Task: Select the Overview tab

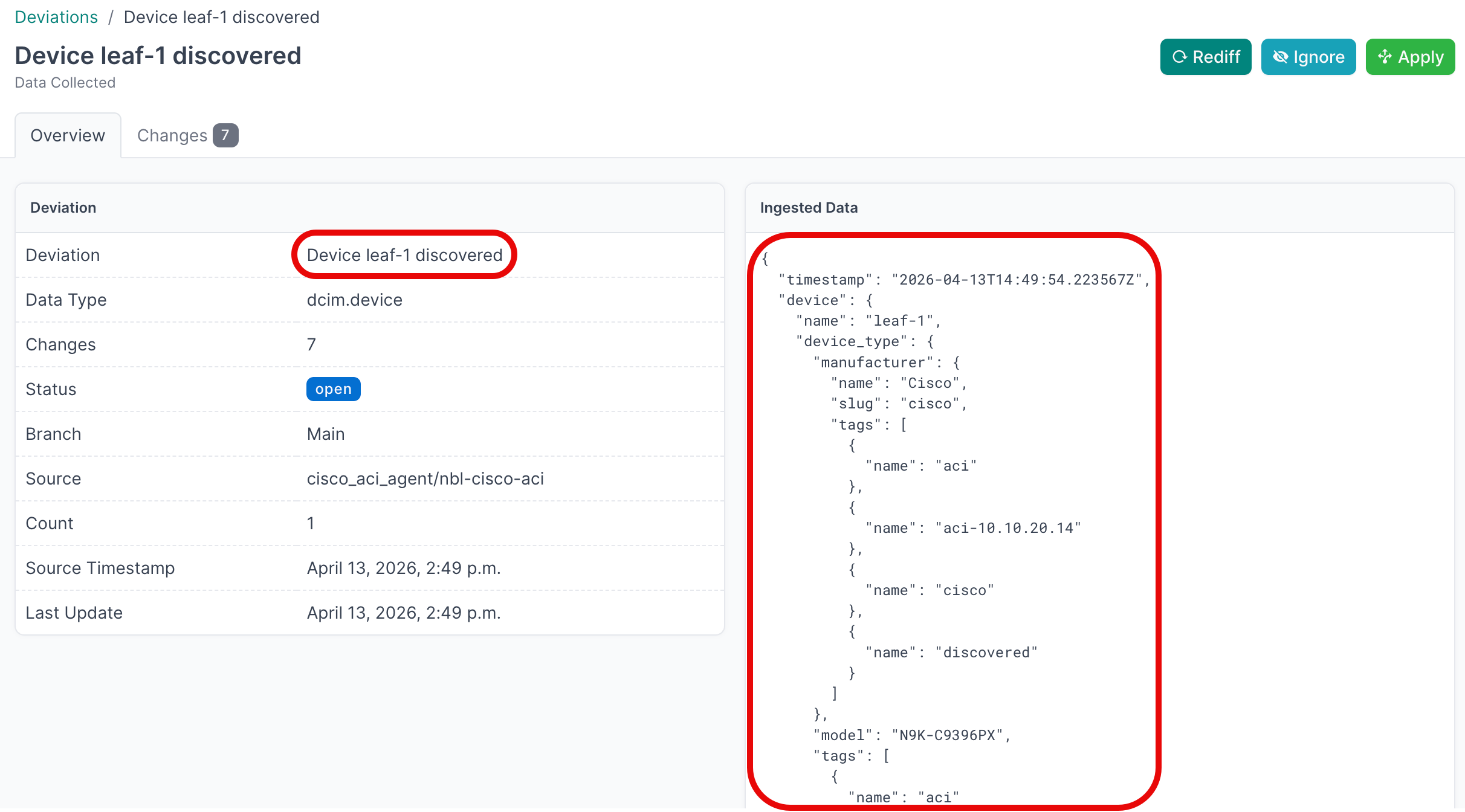Action: [68, 135]
